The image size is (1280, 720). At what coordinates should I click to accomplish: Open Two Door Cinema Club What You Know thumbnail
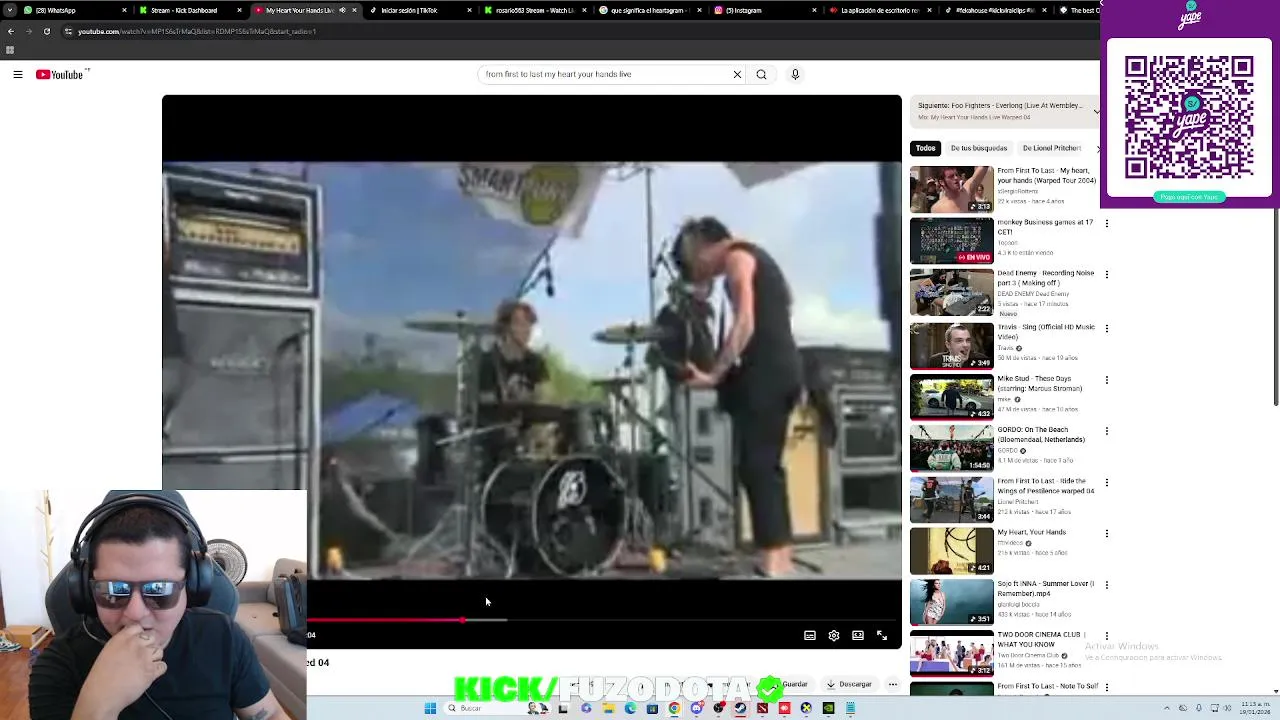point(952,652)
